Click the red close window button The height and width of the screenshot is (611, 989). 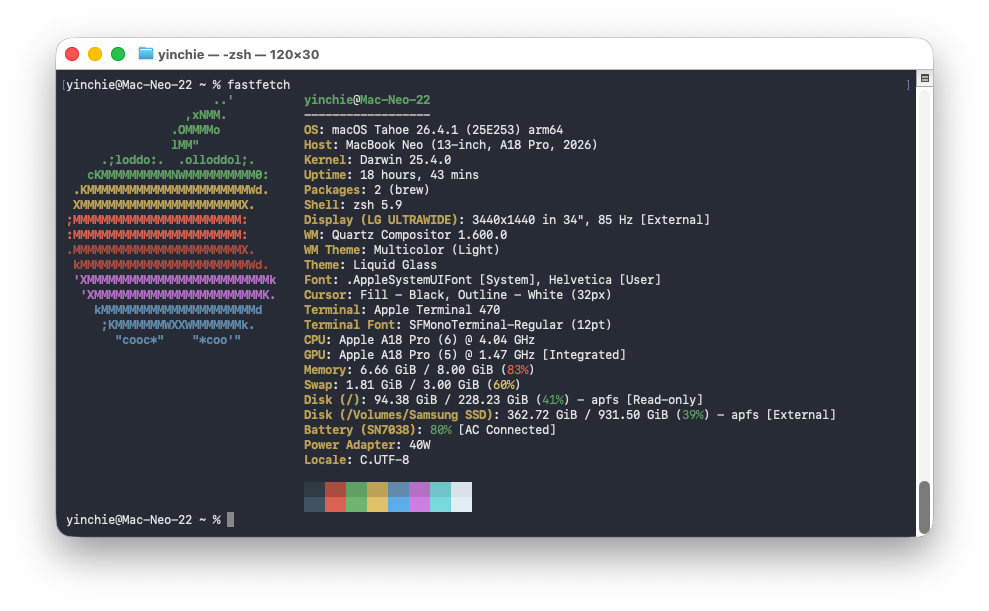pyautogui.click(x=73, y=54)
